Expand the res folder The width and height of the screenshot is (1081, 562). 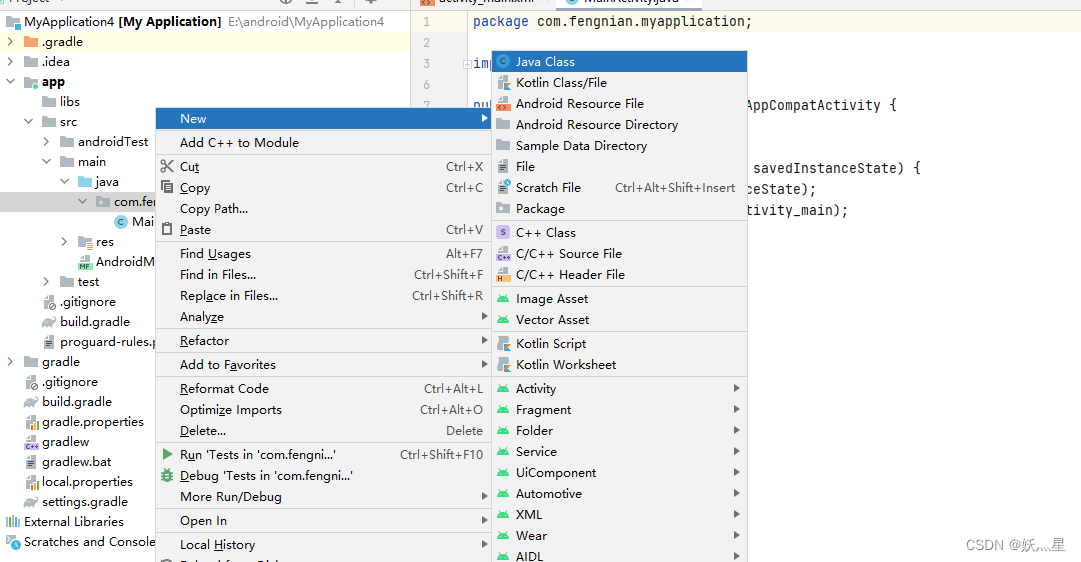click(x=64, y=241)
